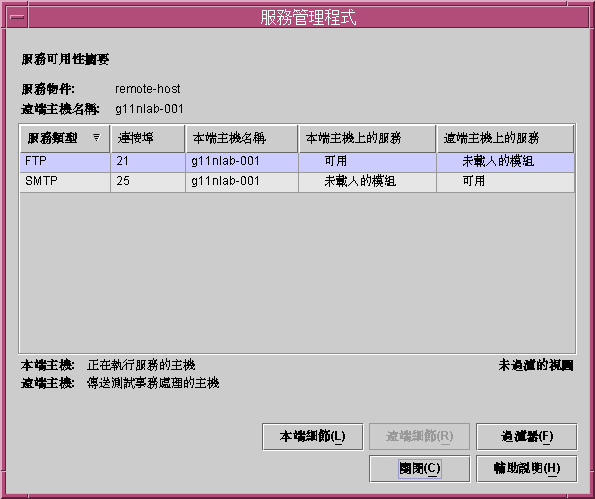Image resolution: width=595 pixels, height=499 pixels.
Task: Click the disabled 遠端細節(R) button
Action: point(420,437)
